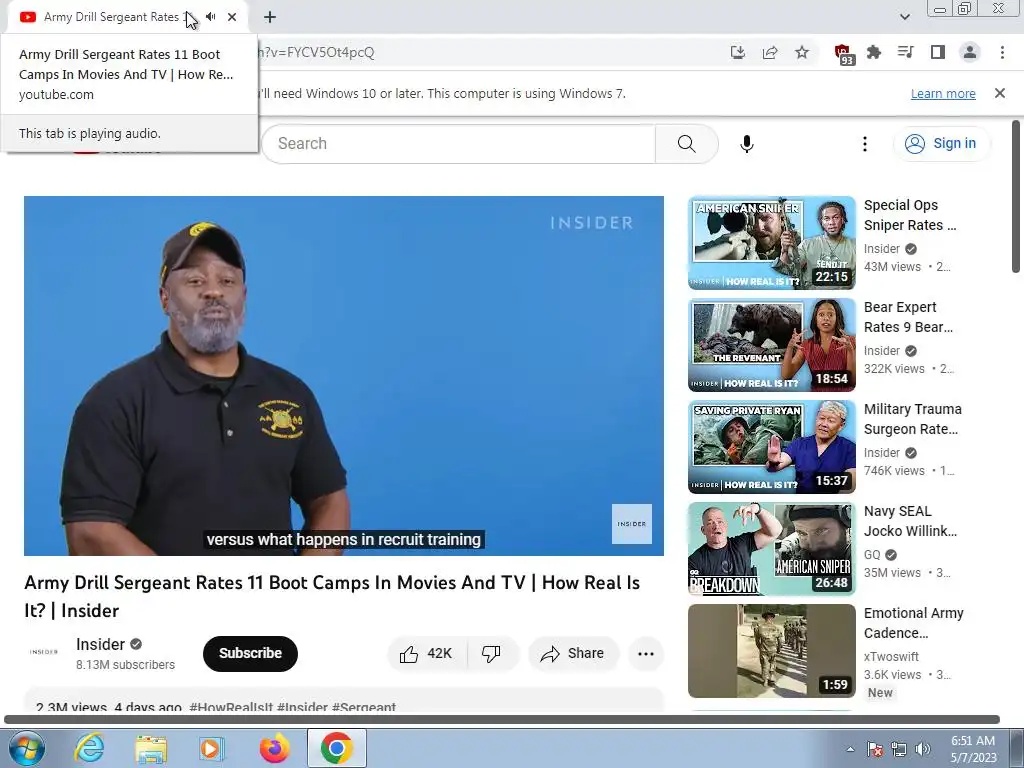The image size is (1024, 768).
Task: Open Special Ops Sniper Rates title
Action: click(910, 215)
